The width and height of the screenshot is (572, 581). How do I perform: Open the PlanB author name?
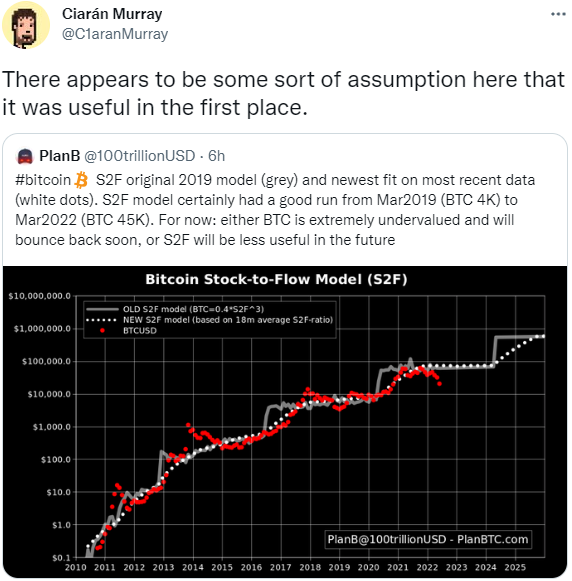pyautogui.click(x=60, y=156)
